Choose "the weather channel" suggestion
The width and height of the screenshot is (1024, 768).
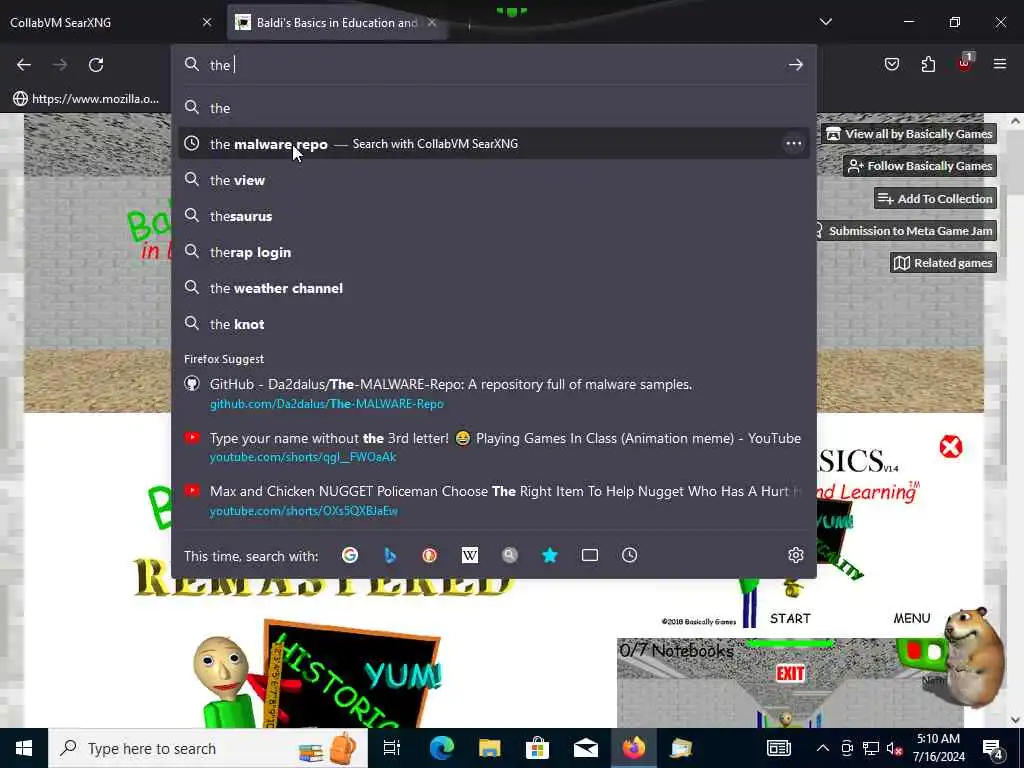494,288
